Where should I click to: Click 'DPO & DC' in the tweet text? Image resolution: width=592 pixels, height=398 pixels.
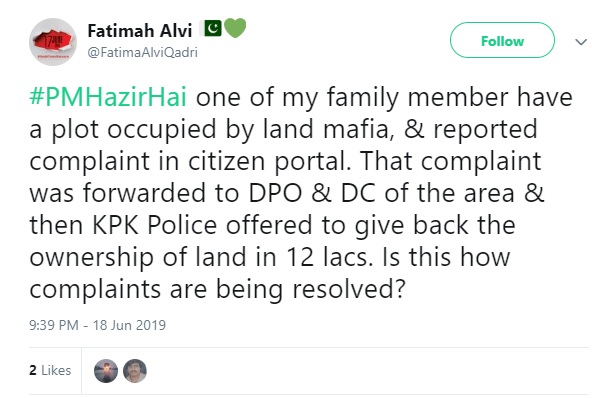pyautogui.click(x=312, y=193)
